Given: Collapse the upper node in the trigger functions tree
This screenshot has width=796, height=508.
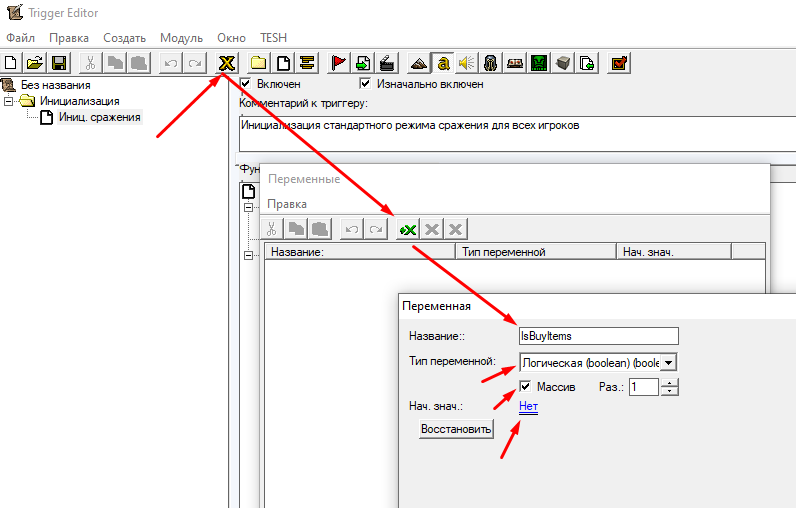Looking at the screenshot, I should (x=248, y=207).
